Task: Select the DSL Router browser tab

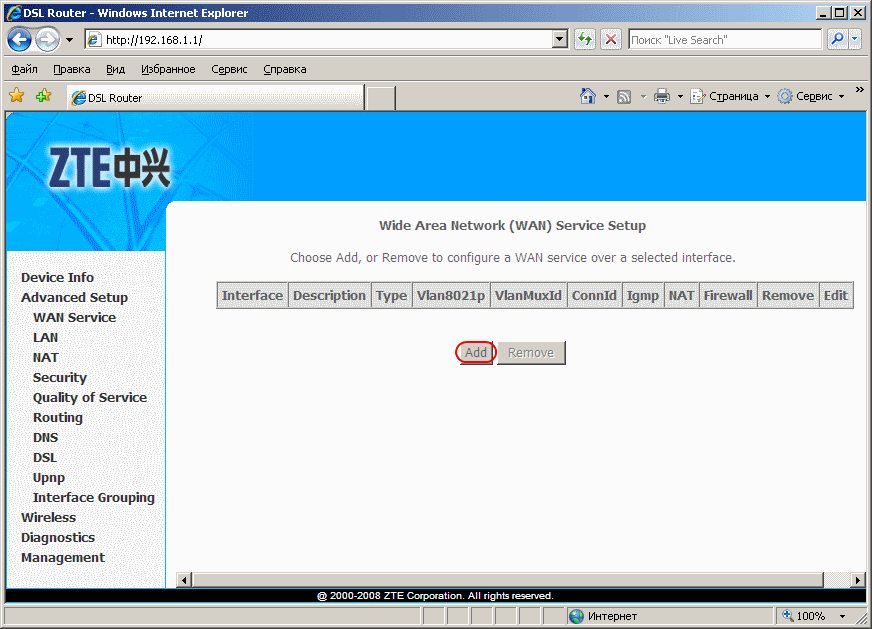Action: point(214,98)
